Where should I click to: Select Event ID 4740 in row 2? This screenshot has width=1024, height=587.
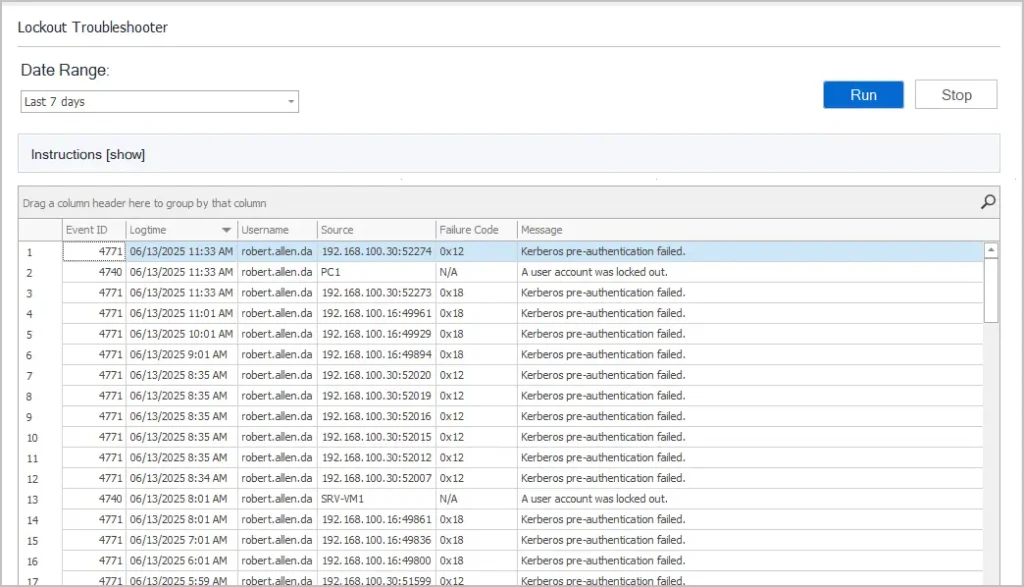click(x=94, y=272)
